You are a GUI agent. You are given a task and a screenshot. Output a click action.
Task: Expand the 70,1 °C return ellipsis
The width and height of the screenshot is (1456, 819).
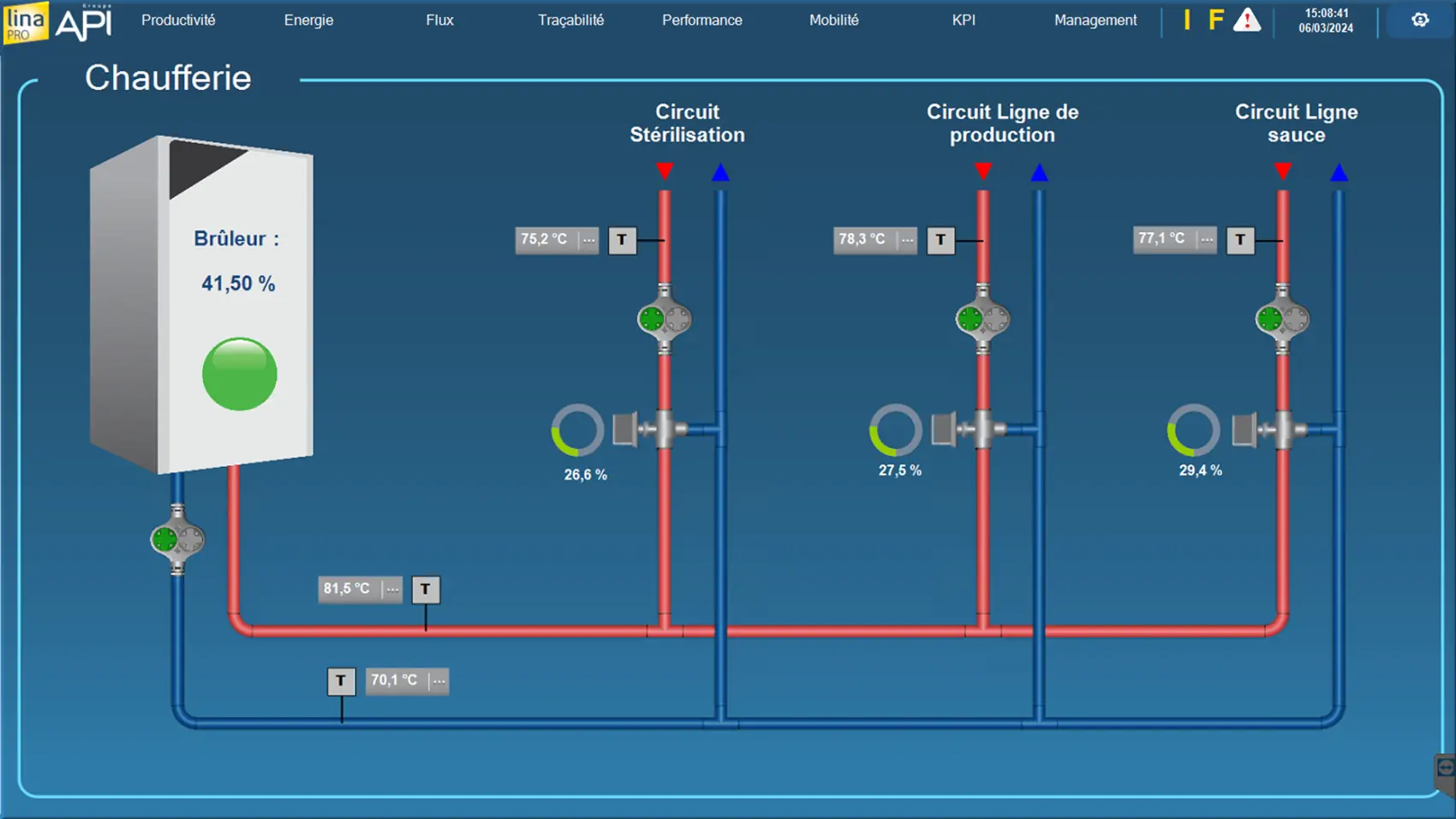click(439, 681)
